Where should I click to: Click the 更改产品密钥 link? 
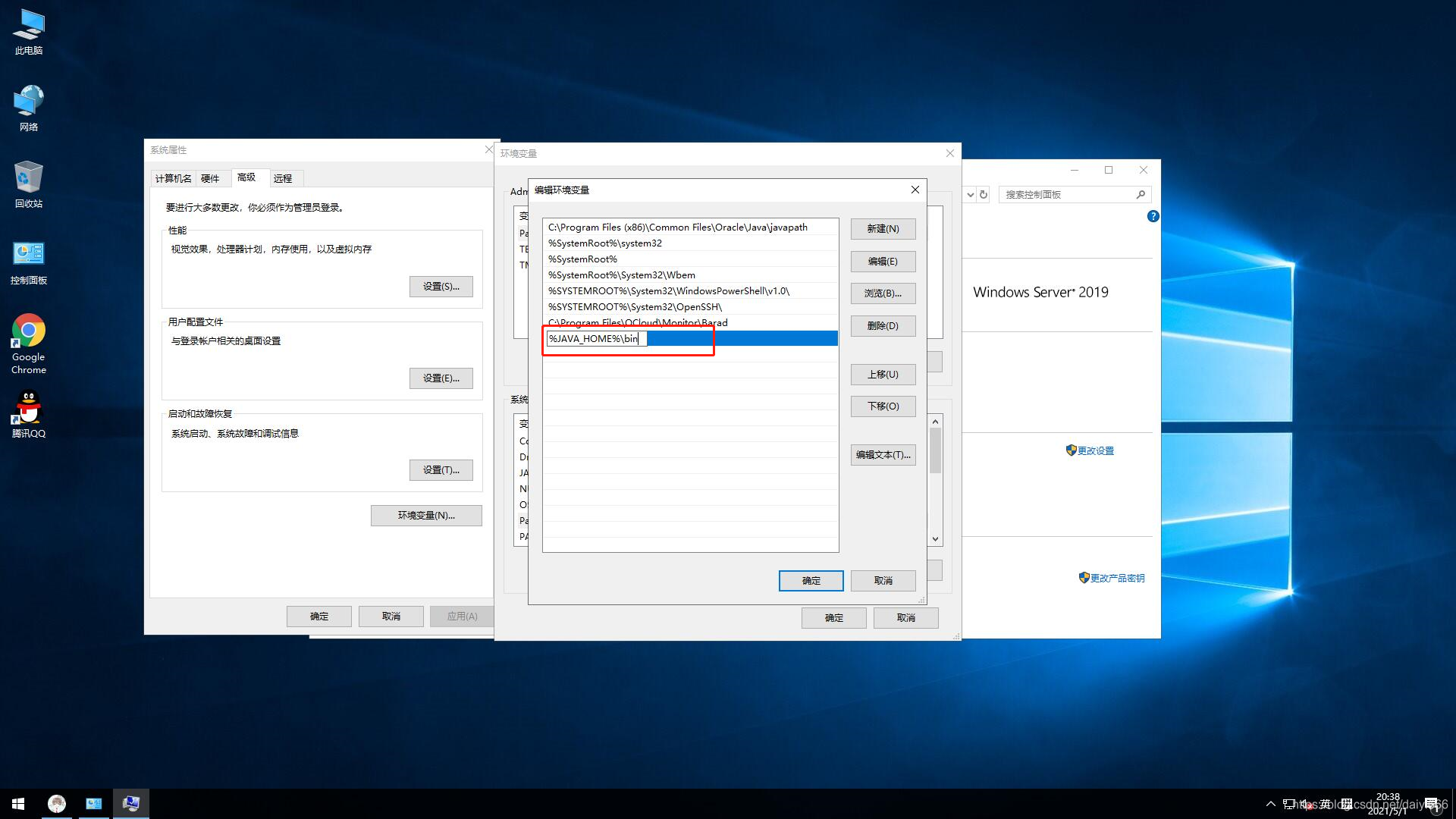tap(1117, 579)
